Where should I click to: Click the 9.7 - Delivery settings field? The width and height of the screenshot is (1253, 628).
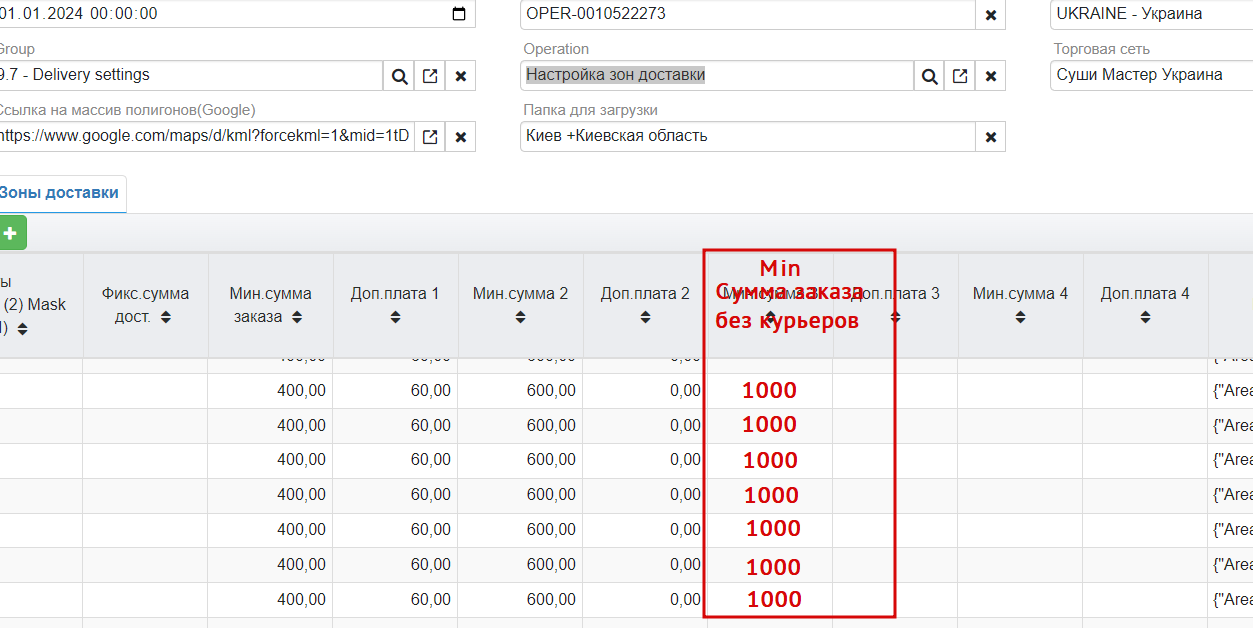(190, 75)
